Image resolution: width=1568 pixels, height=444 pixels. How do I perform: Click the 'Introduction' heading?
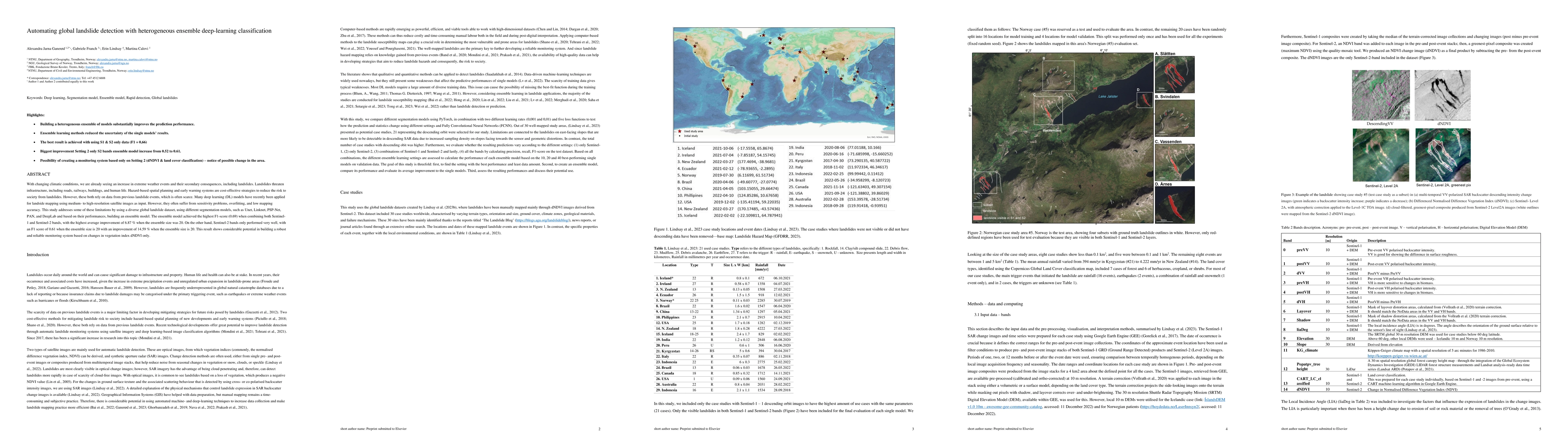(38, 255)
